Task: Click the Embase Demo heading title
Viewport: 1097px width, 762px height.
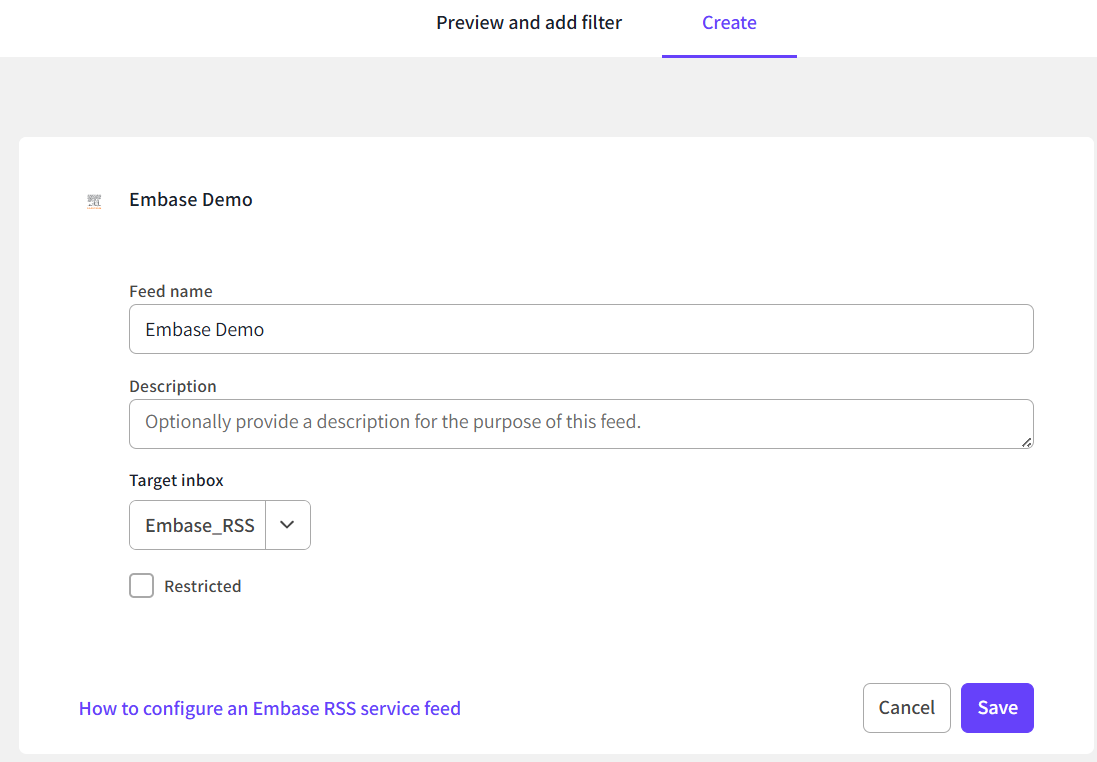Action: [x=191, y=200]
